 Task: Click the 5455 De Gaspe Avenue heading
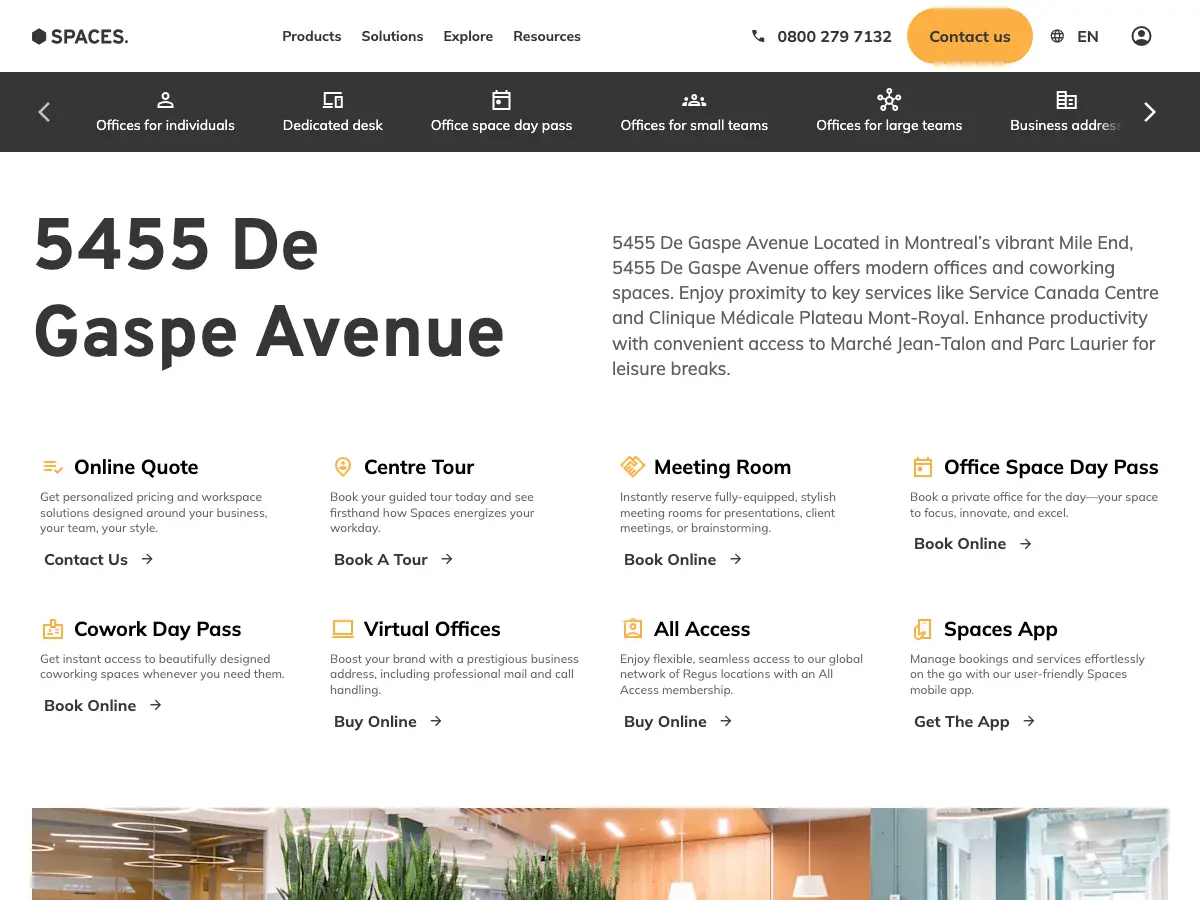click(x=270, y=288)
